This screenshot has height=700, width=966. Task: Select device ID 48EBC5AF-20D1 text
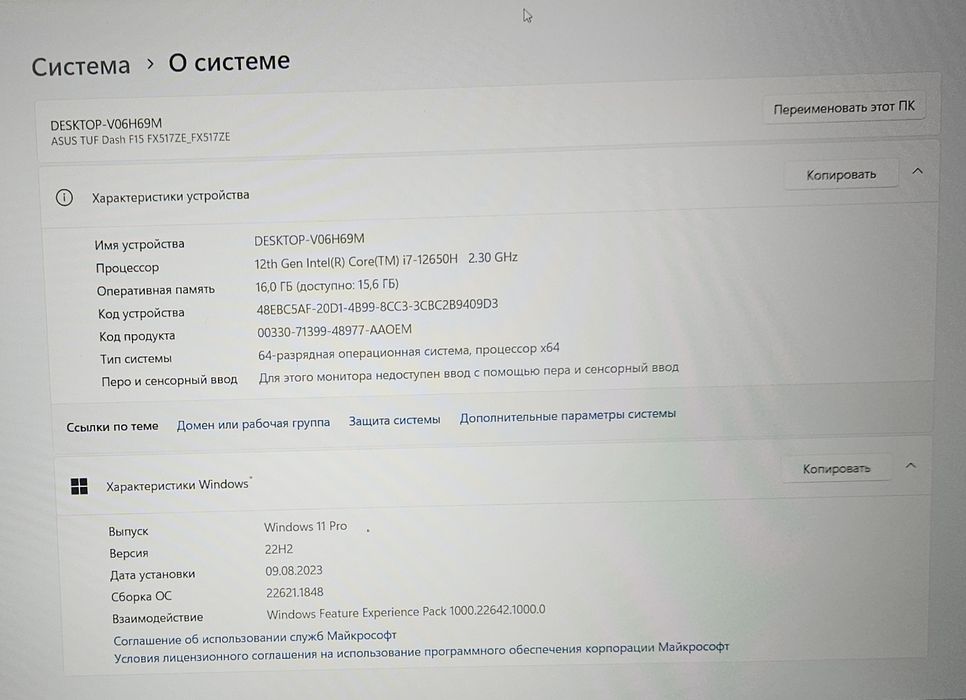(x=377, y=306)
